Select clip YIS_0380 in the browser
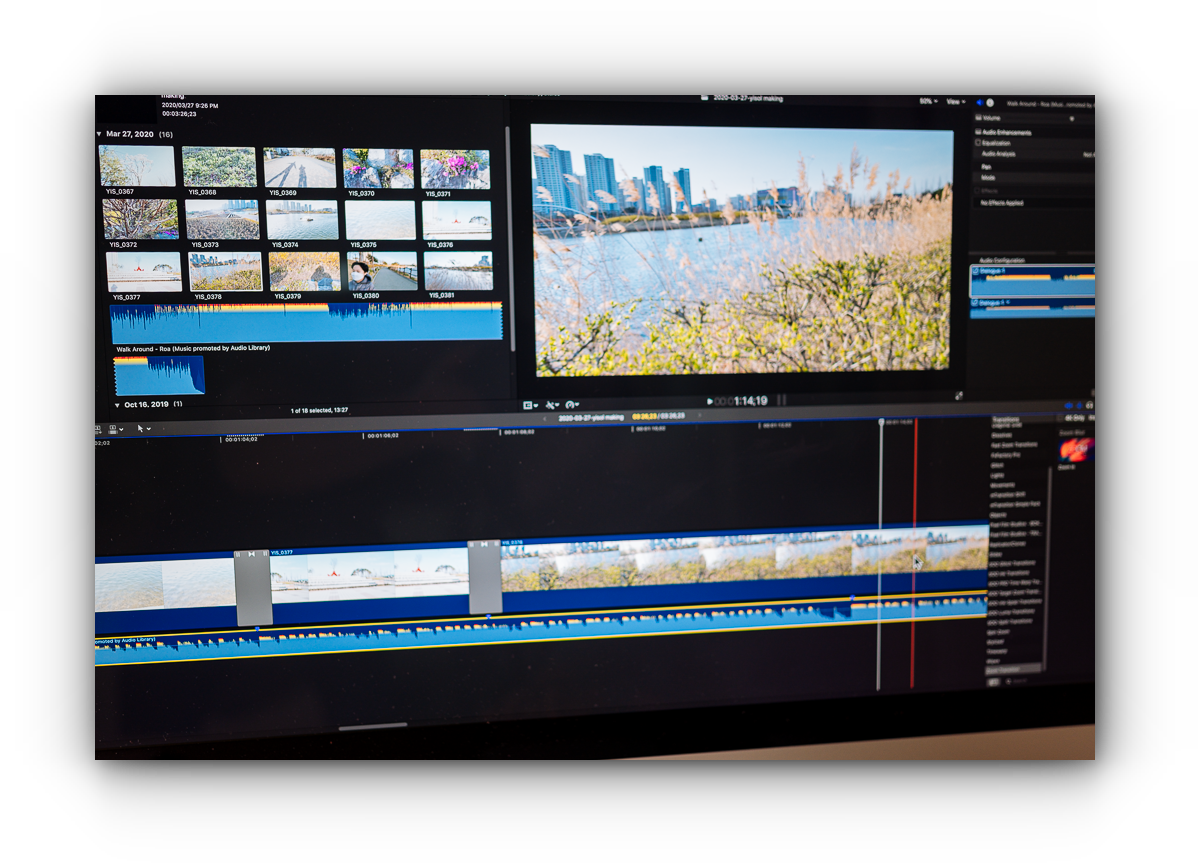1198x863 pixels. click(382, 271)
